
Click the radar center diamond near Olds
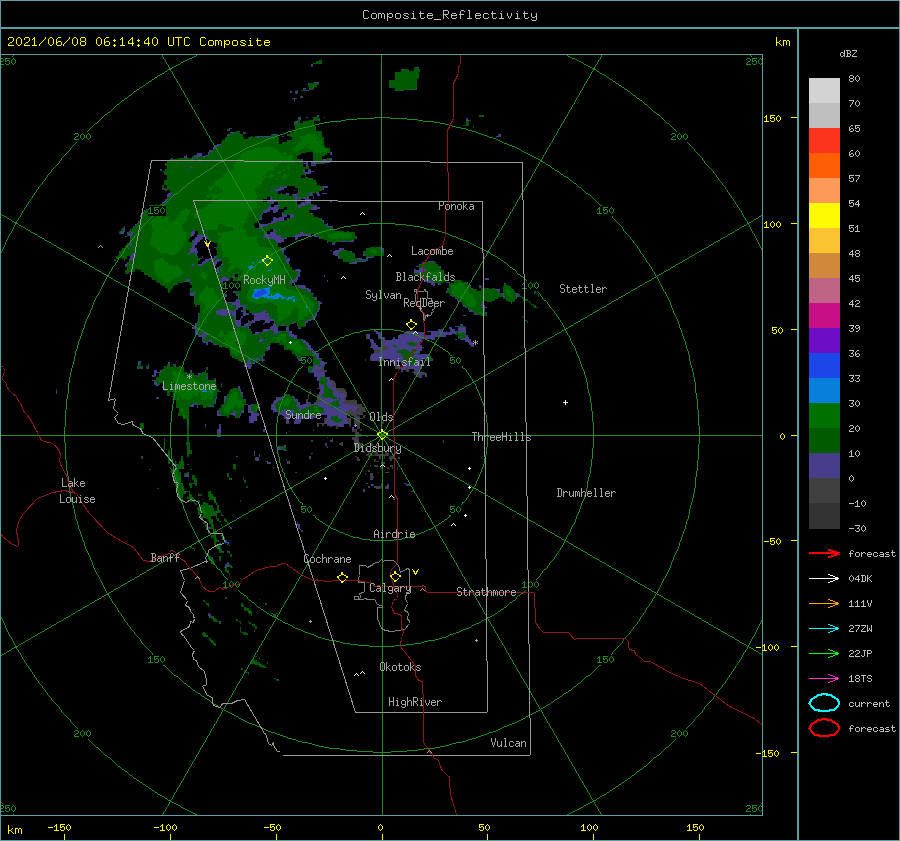(382, 435)
